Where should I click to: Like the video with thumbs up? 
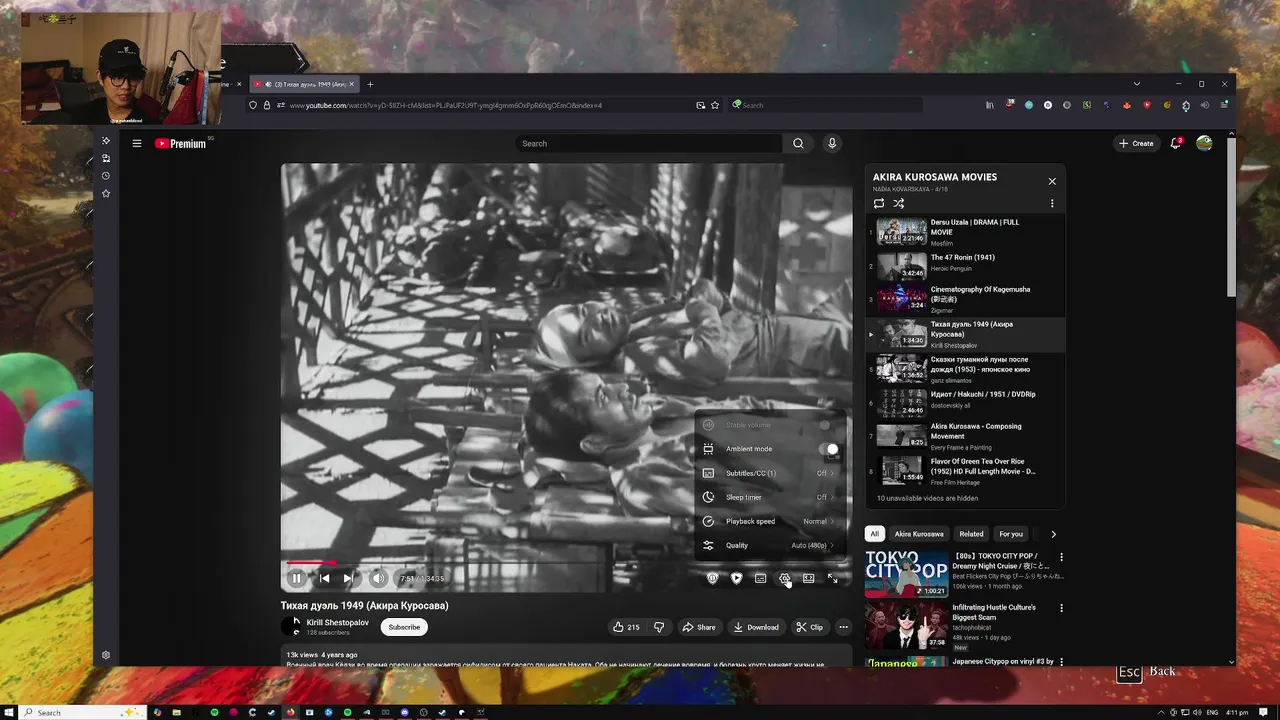tap(626, 627)
